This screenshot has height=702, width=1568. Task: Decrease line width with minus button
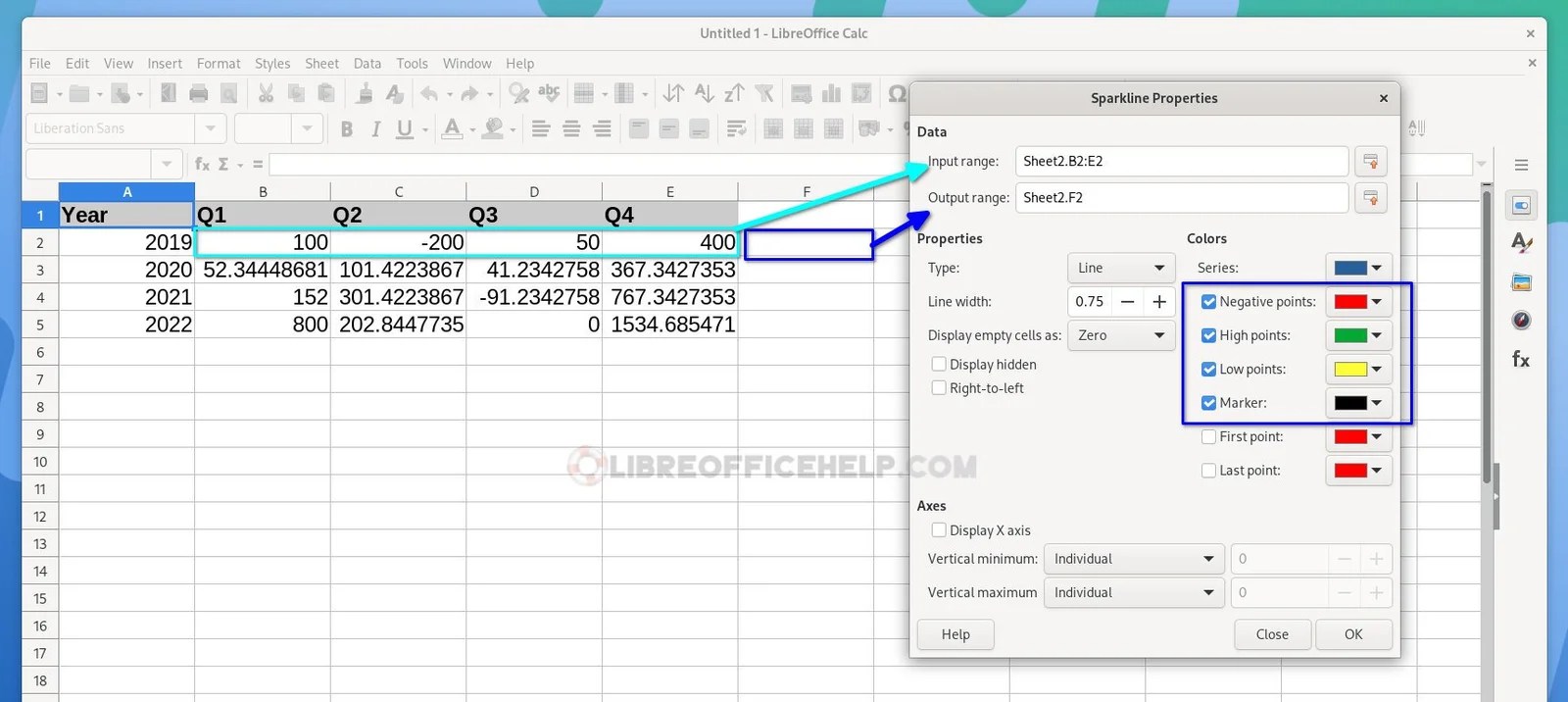click(1128, 302)
